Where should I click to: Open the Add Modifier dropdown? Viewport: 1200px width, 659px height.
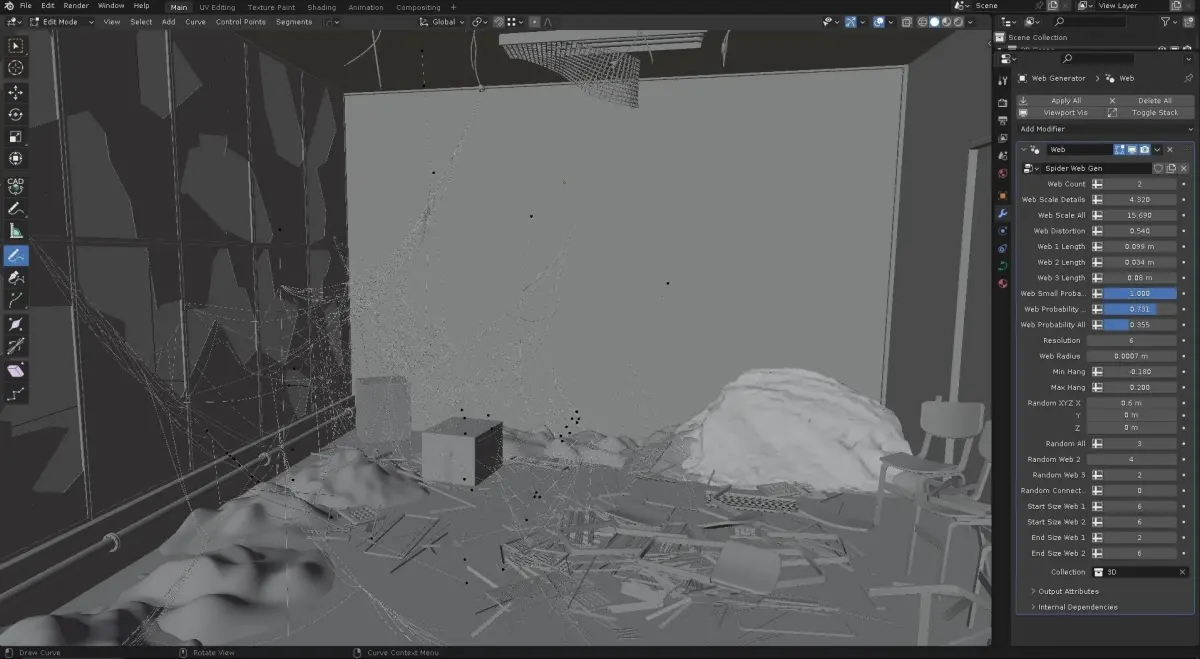(1106, 129)
